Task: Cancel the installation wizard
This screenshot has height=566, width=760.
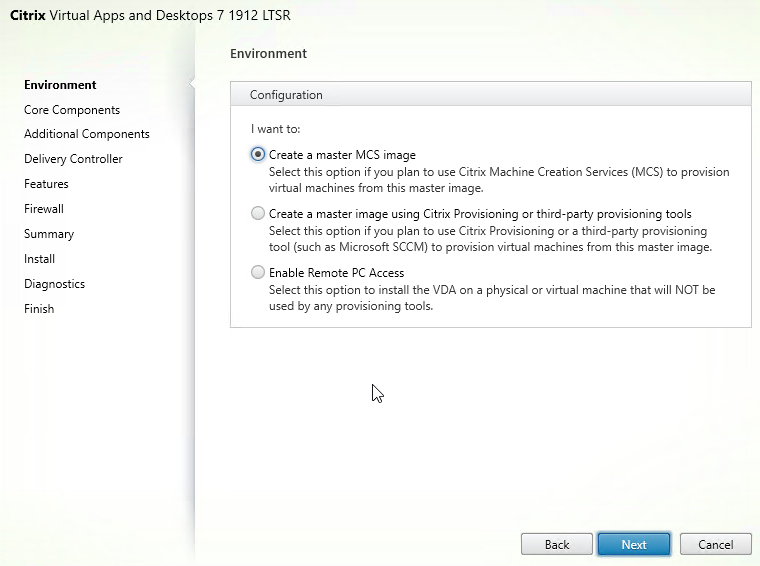Action: coord(715,544)
